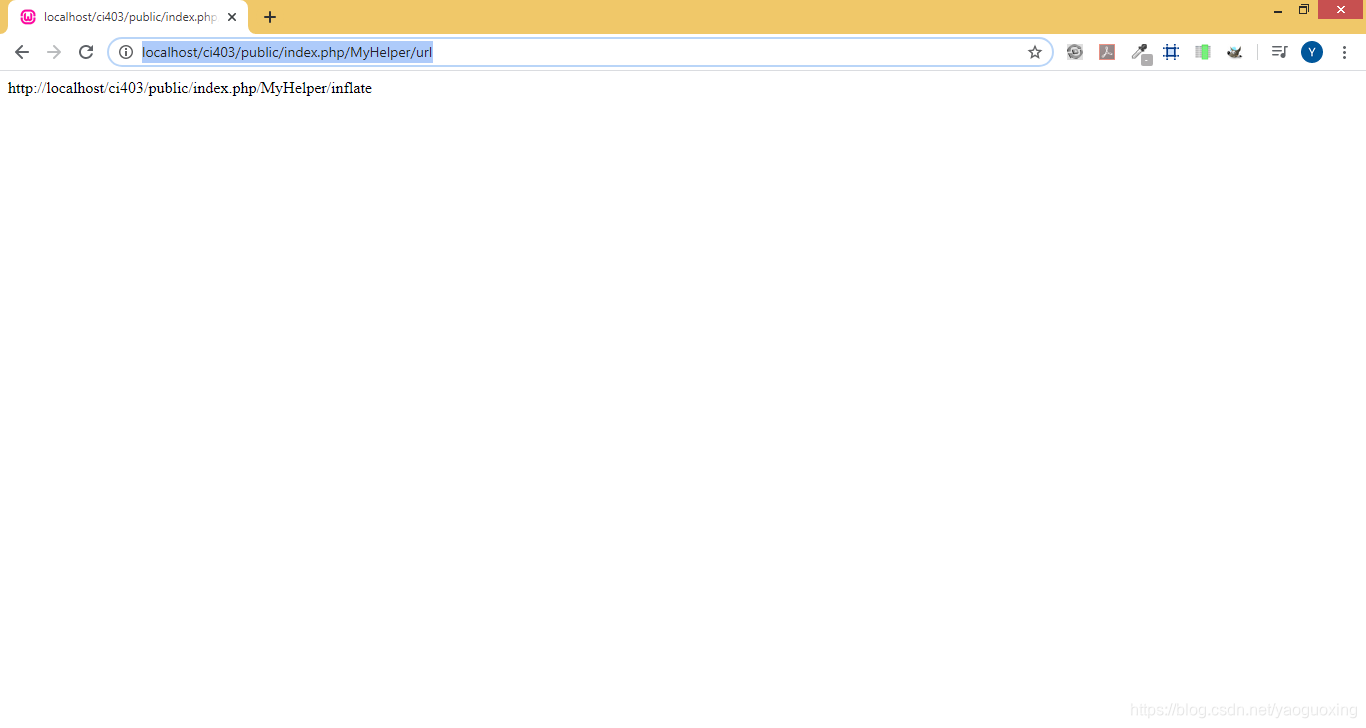This screenshot has height=728, width=1366.
Task: Go forward to the next page
Action: [x=54, y=52]
